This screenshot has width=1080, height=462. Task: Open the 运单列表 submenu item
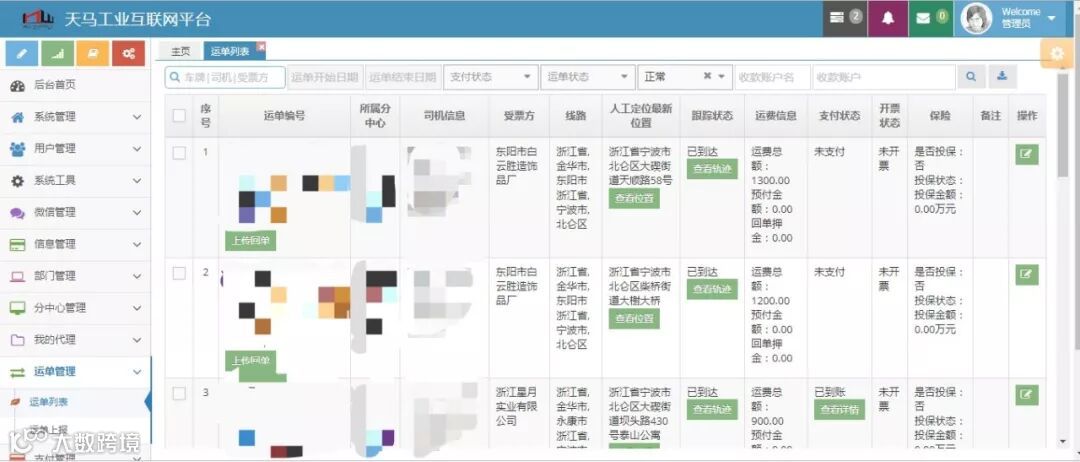tap(49, 402)
